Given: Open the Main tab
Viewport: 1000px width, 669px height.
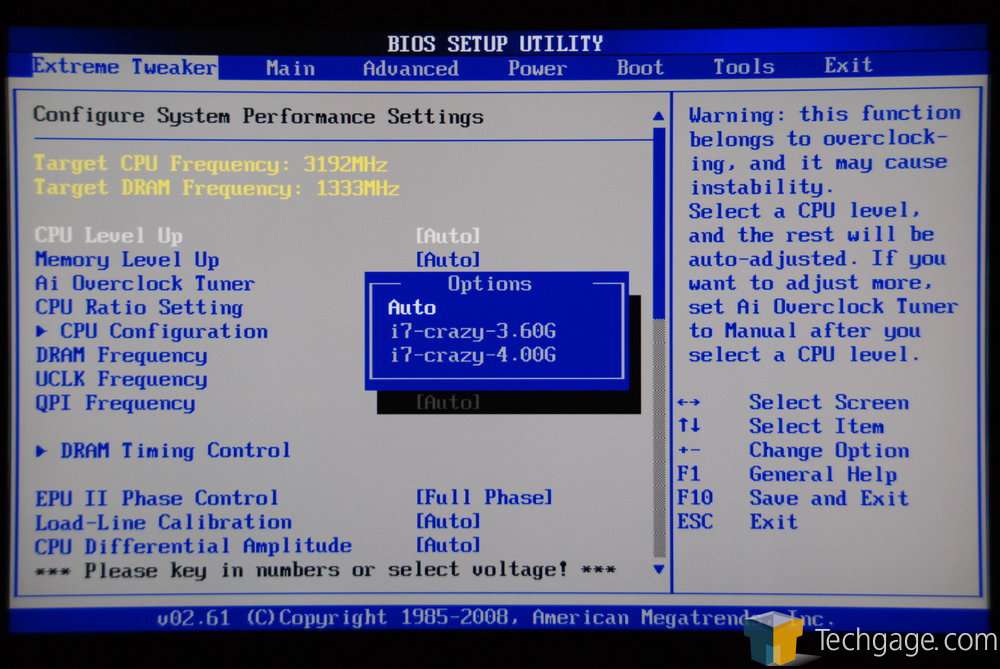Looking at the screenshot, I should [x=290, y=68].
